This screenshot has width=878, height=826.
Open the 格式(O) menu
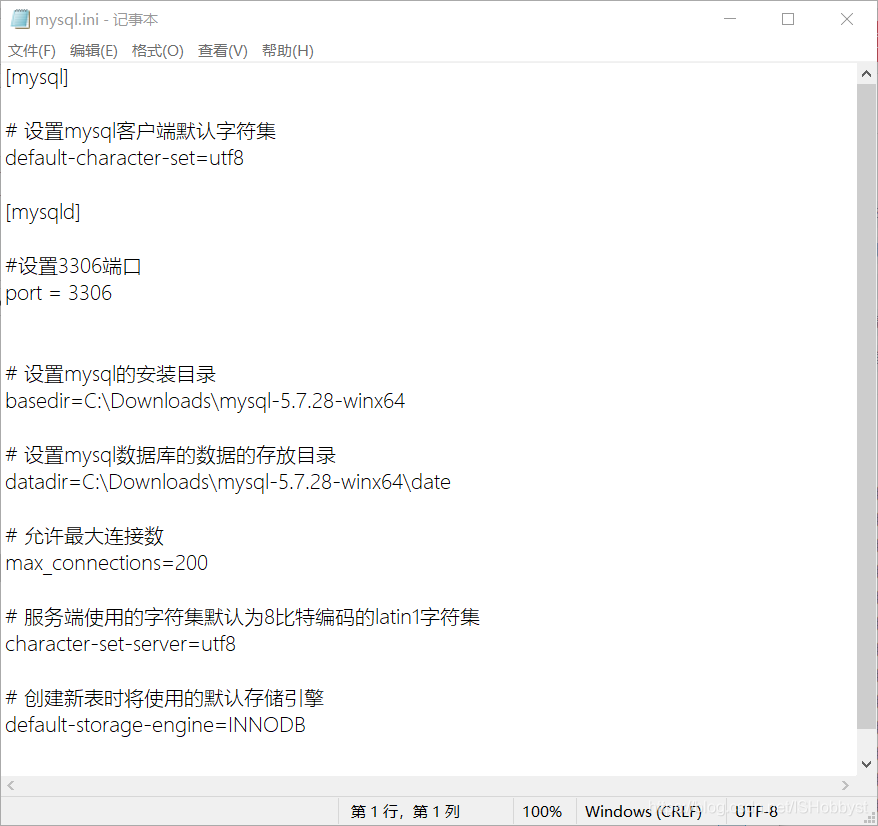[157, 51]
